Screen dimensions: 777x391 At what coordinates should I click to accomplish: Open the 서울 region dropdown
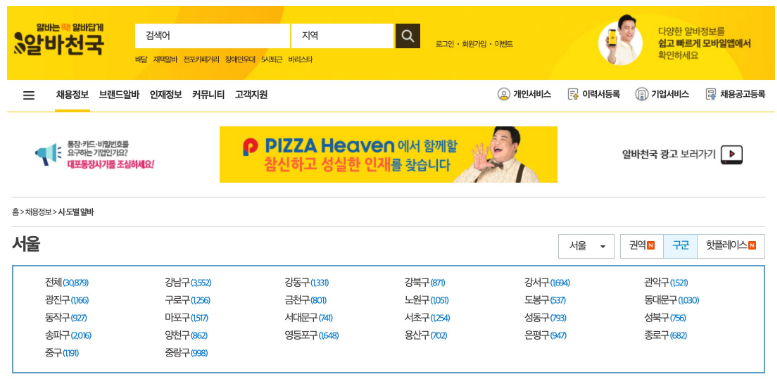[586, 246]
